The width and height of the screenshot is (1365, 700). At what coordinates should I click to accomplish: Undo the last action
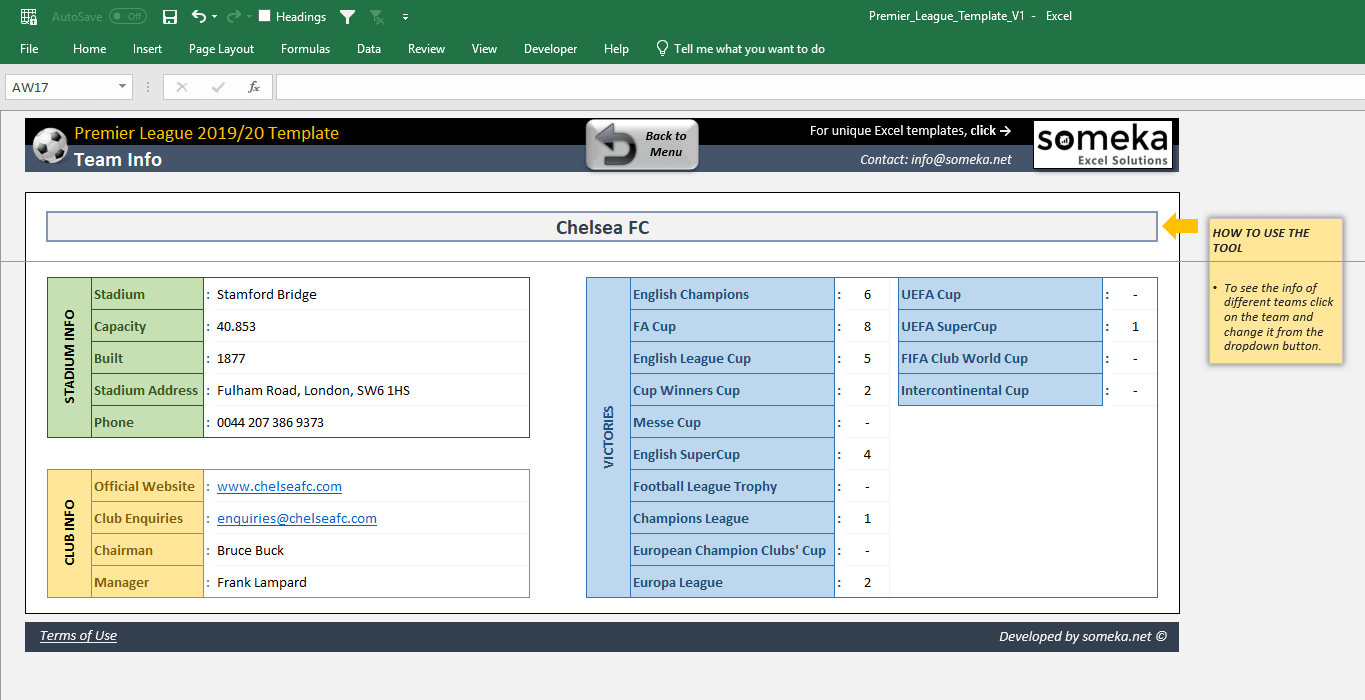pyautogui.click(x=199, y=16)
